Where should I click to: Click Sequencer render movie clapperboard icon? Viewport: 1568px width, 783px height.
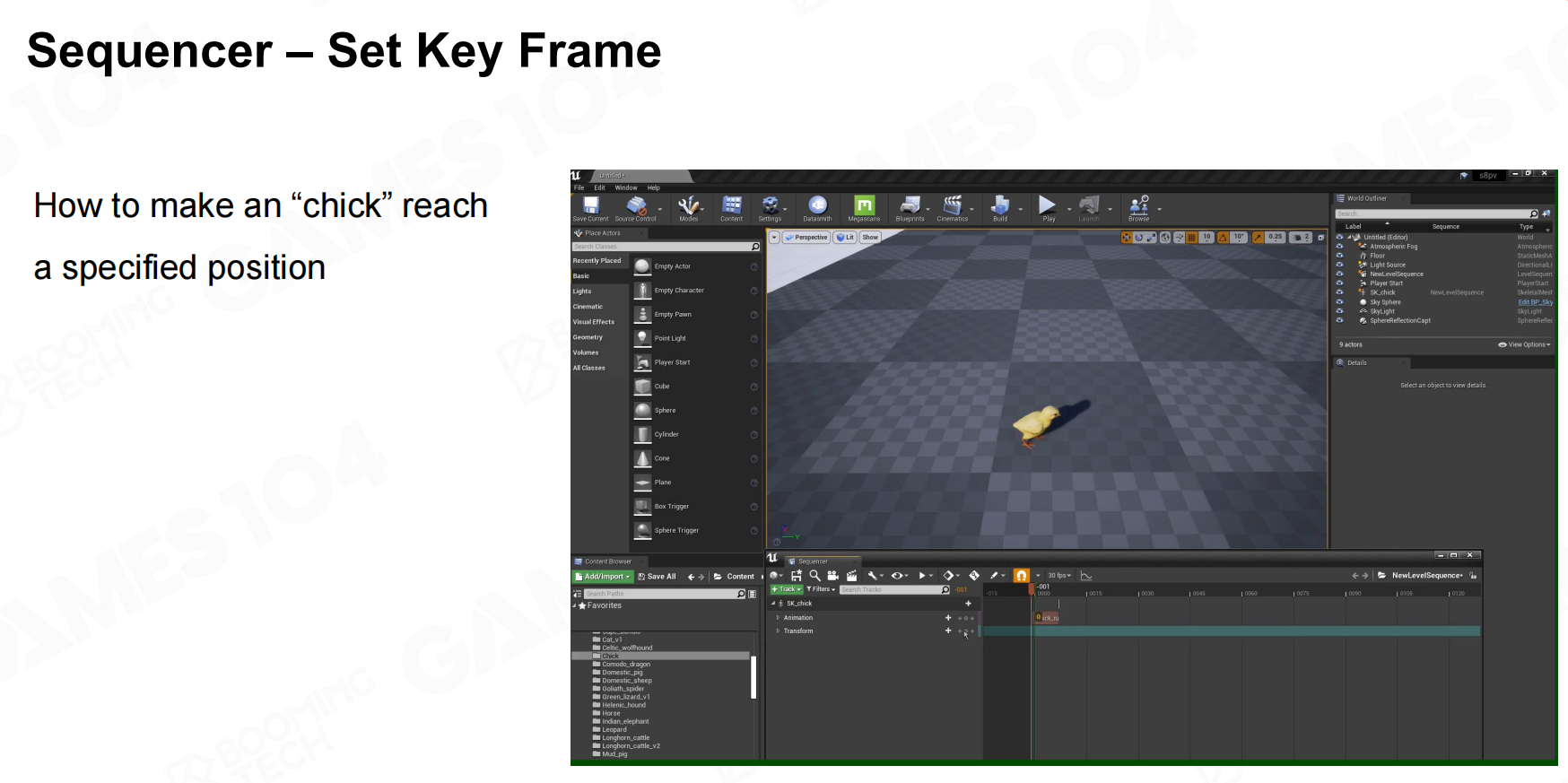851,576
